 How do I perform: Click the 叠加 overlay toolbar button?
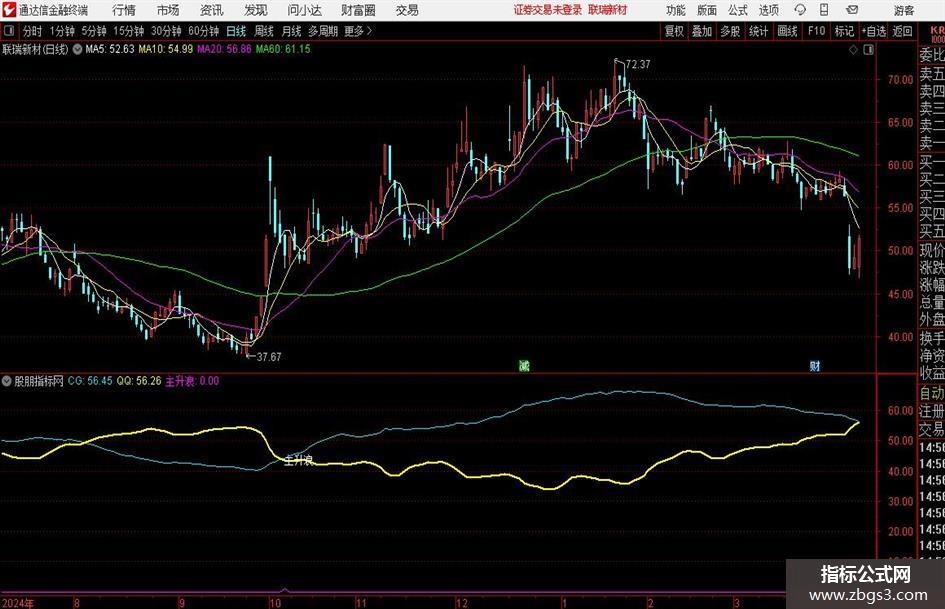tap(702, 31)
